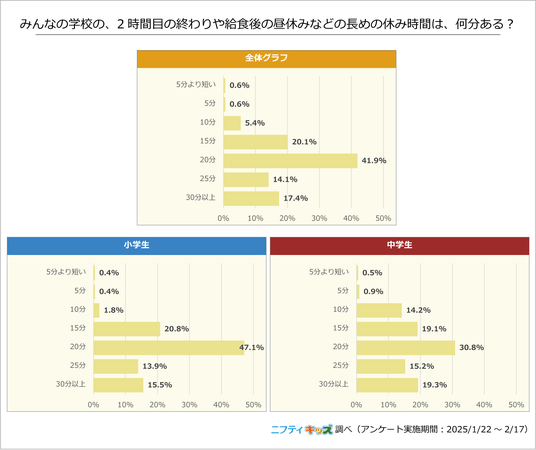Click the 14.2% bar for 10分 in 中学生
This screenshot has width=536, height=450.
[x=379, y=310]
